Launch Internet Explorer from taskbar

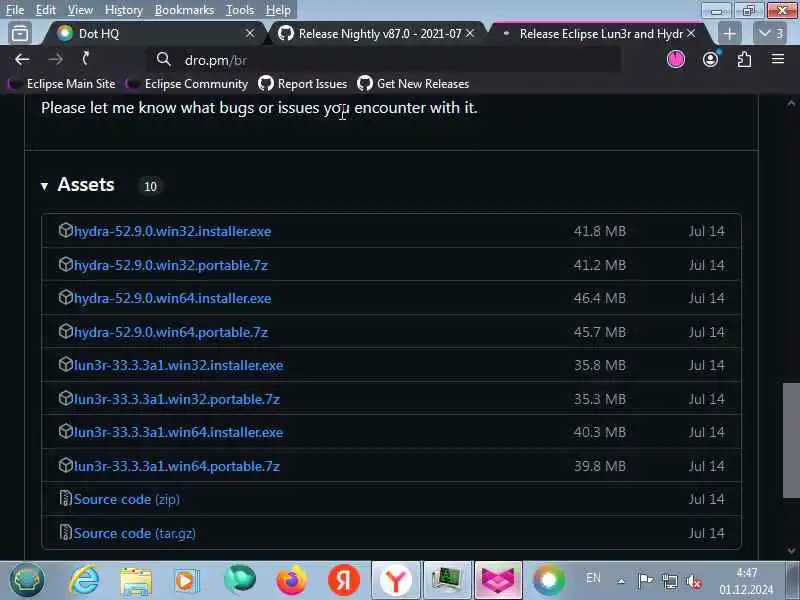pos(84,580)
